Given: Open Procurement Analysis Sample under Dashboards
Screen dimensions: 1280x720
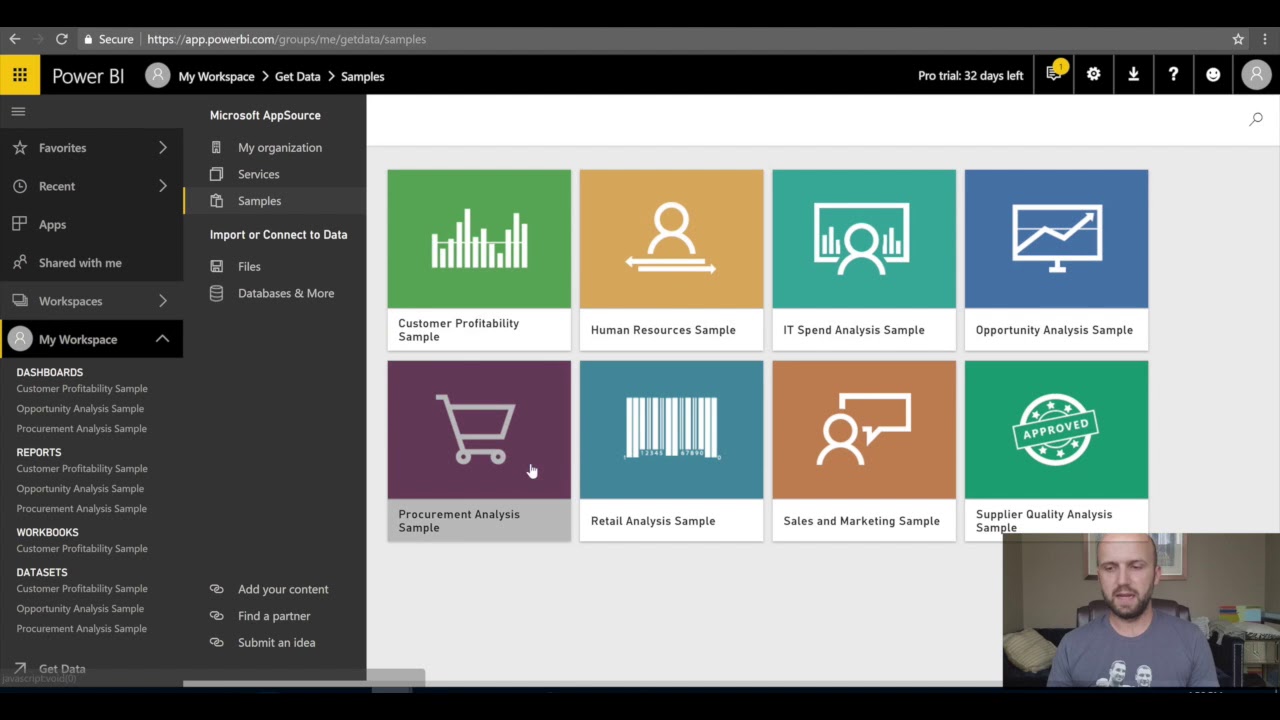Looking at the screenshot, I should coord(82,428).
